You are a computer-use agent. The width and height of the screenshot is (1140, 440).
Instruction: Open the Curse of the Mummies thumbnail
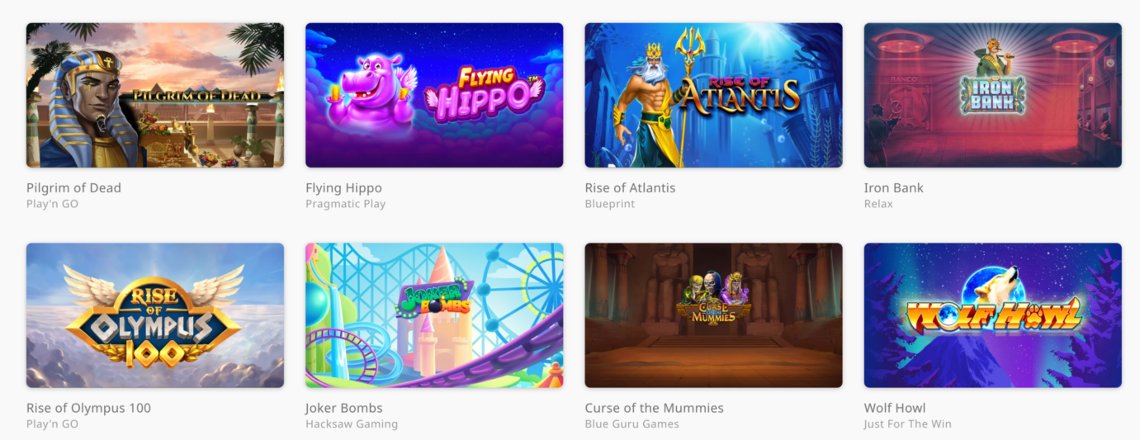click(713, 316)
